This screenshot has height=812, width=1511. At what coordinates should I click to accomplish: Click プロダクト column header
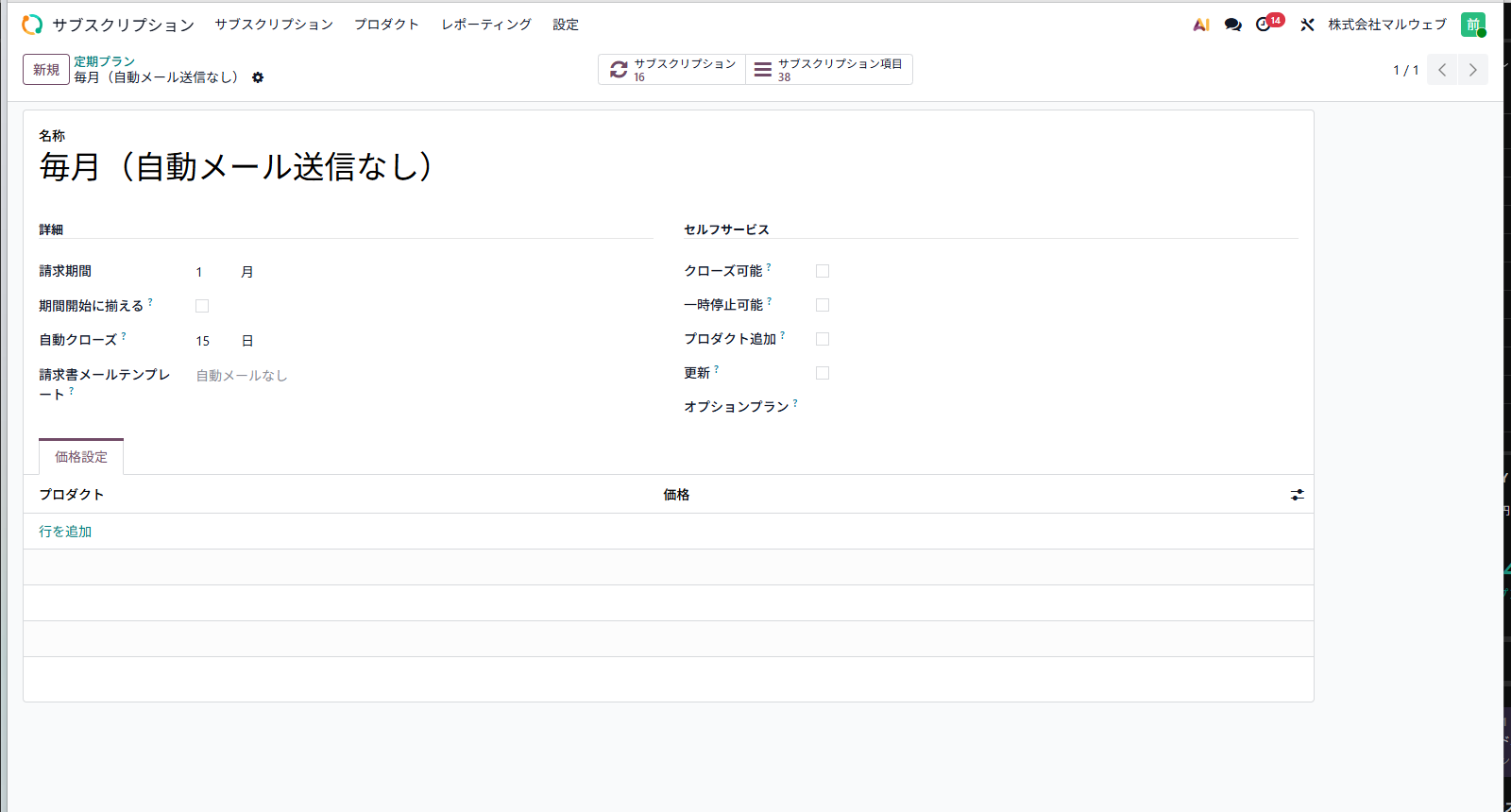(72, 495)
